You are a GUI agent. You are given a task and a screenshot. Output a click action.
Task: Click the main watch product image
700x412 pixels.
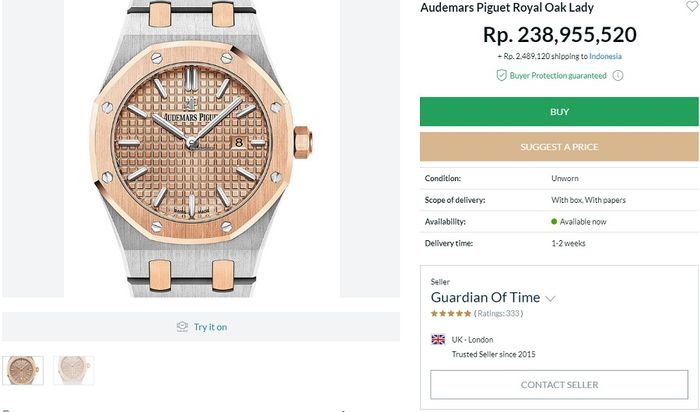pos(202,148)
